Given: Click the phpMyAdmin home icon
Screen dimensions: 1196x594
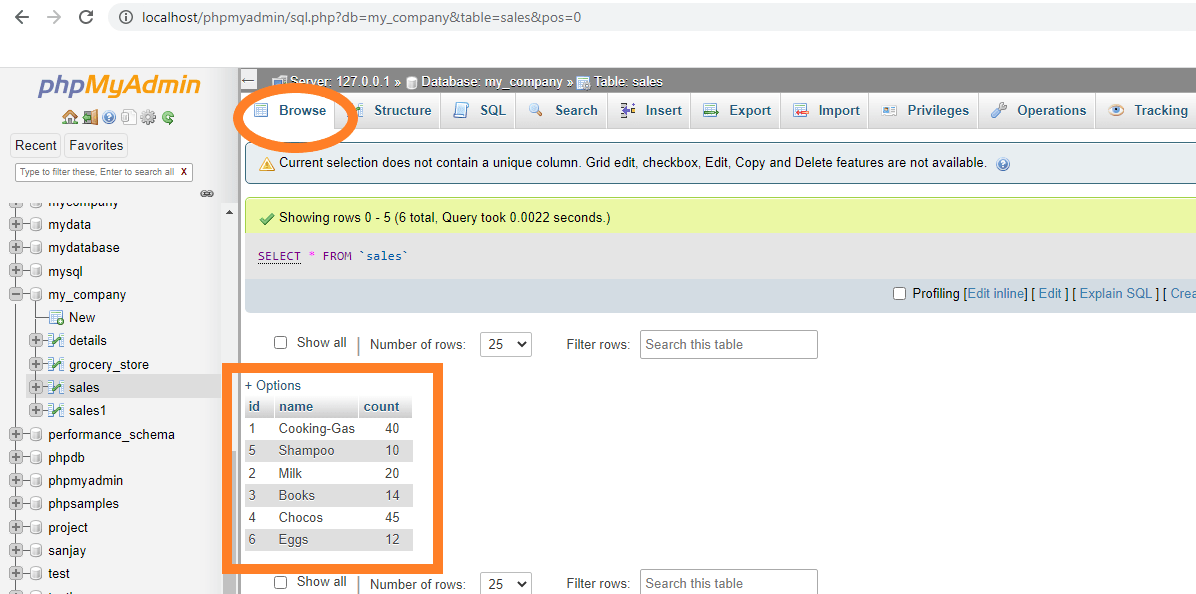Looking at the screenshot, I should tap(70, 117).
